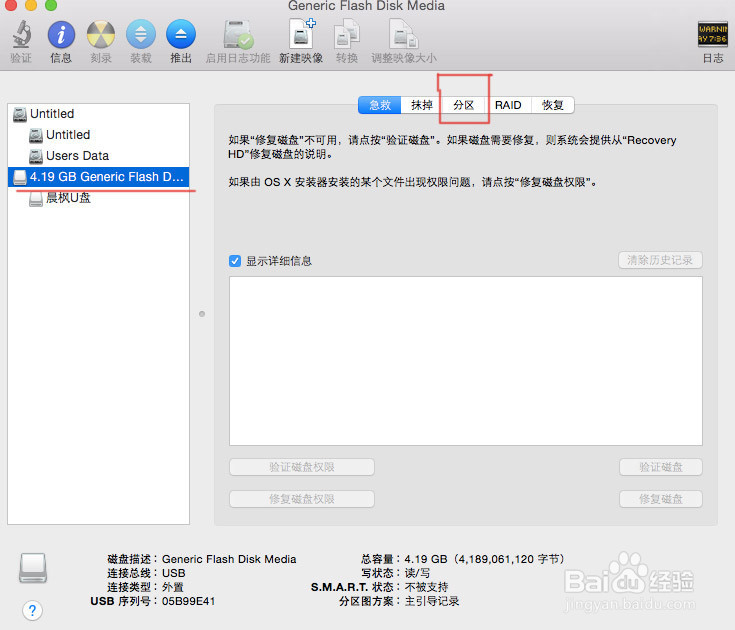This screenshot has width=735, height=630.
Task: Open the Log (日志) icon
Action: [x=712, y=34]
